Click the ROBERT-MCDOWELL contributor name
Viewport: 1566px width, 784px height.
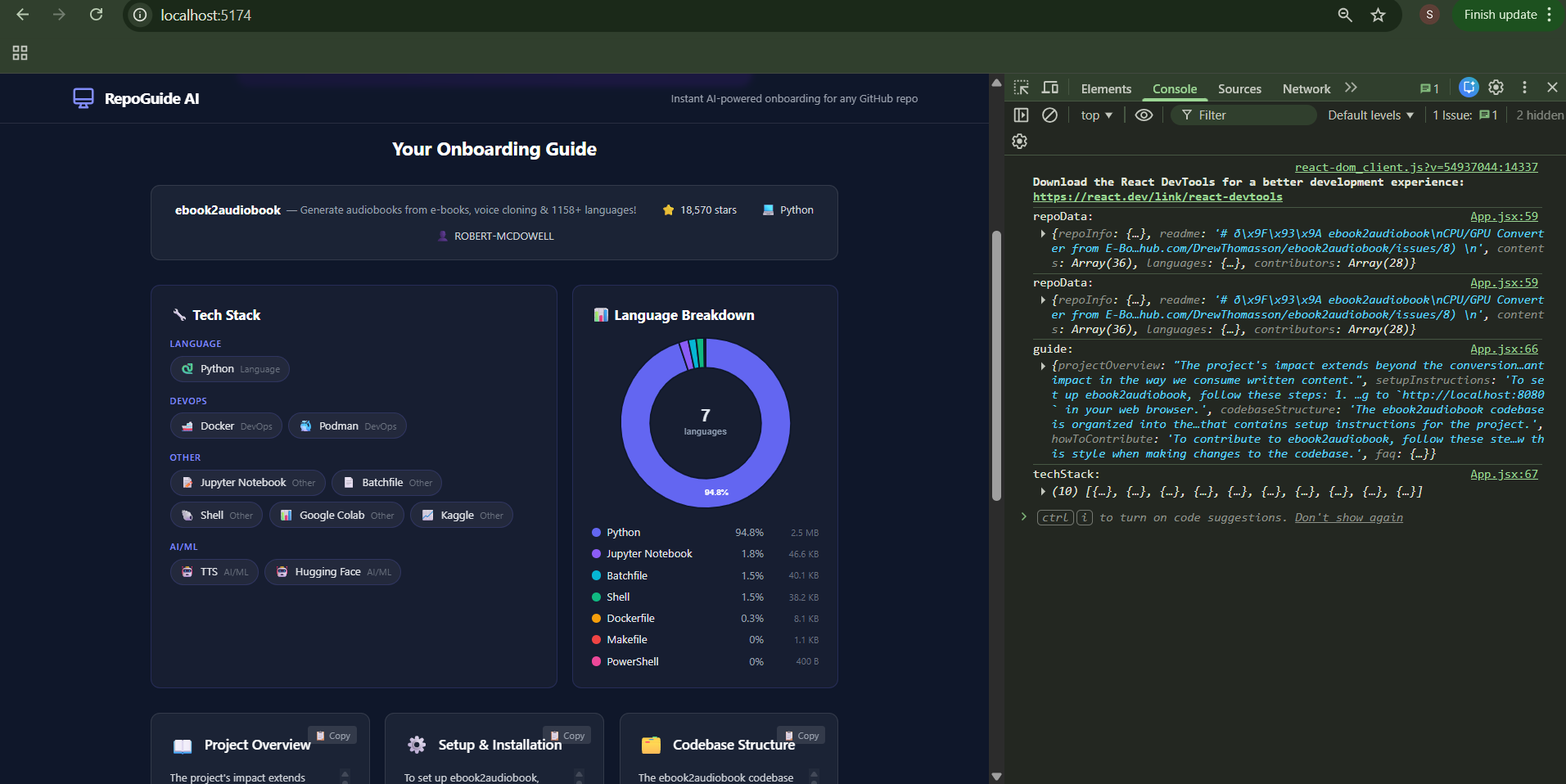click(x=504, y=237)
